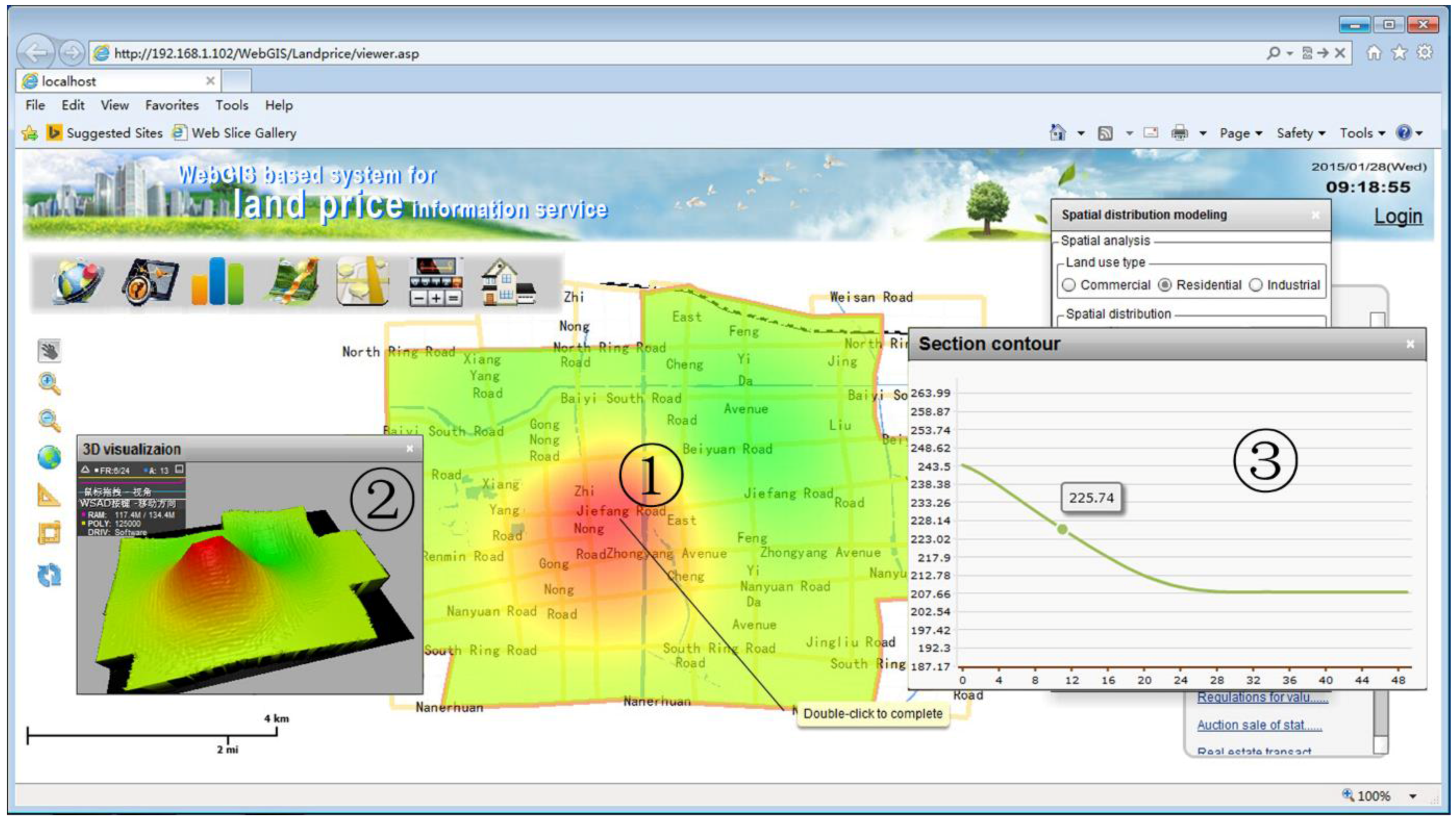Open the Edit menu
The width and height of the screenshot is (1456, 821).
point(73,105)
